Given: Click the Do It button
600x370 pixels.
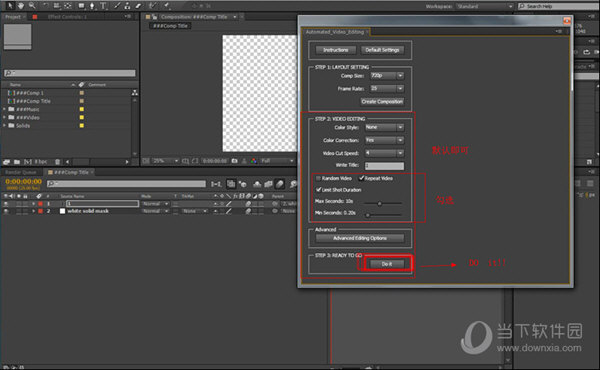Looking at the screenshot, I should click(x=387, y=264).
